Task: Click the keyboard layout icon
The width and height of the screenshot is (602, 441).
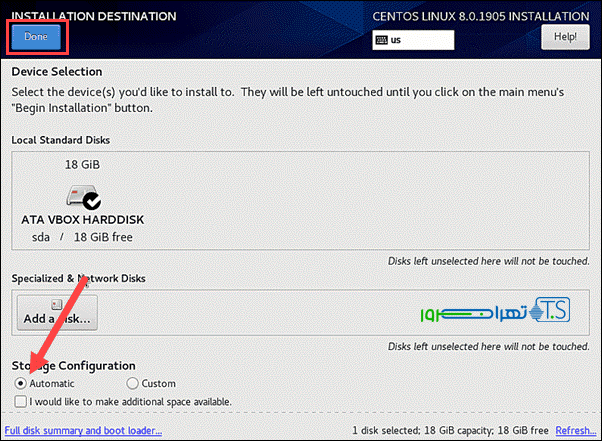Action: (x=381, y=41)
